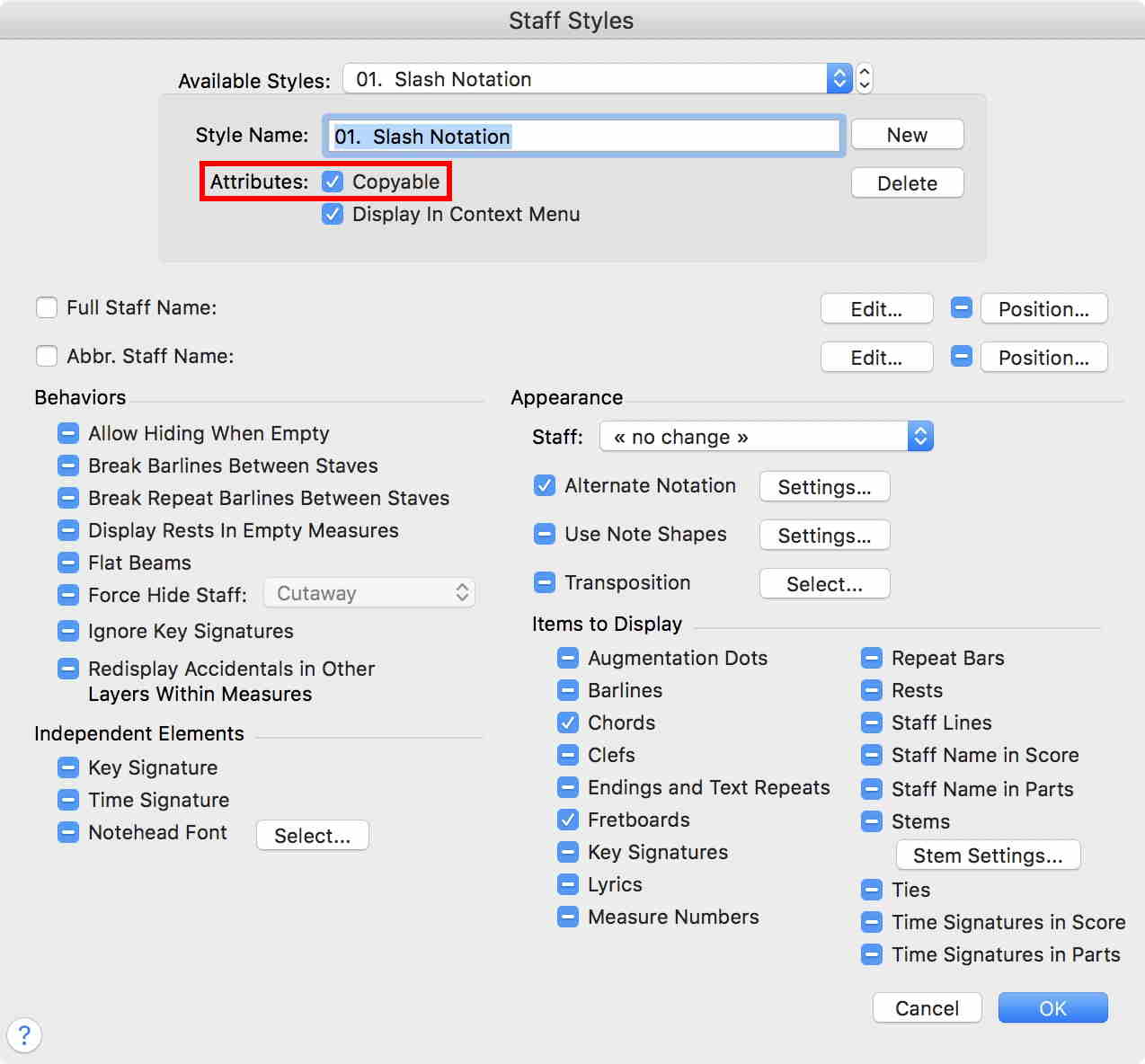Disable Display In Context Menu
The height and width of the screenshot is (1064, 1145).
click(x=333, y=214)
